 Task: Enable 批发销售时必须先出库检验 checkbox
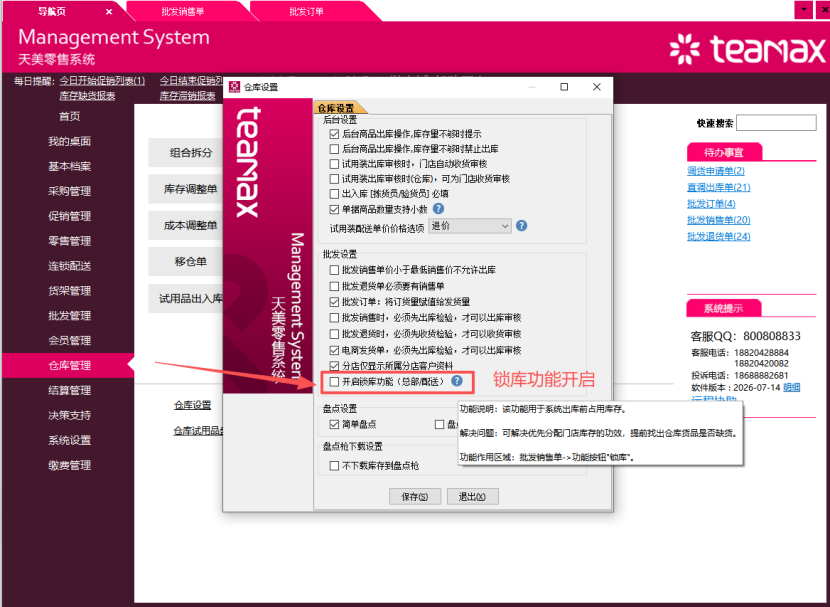pyautogui.click(x=334, y=318)
